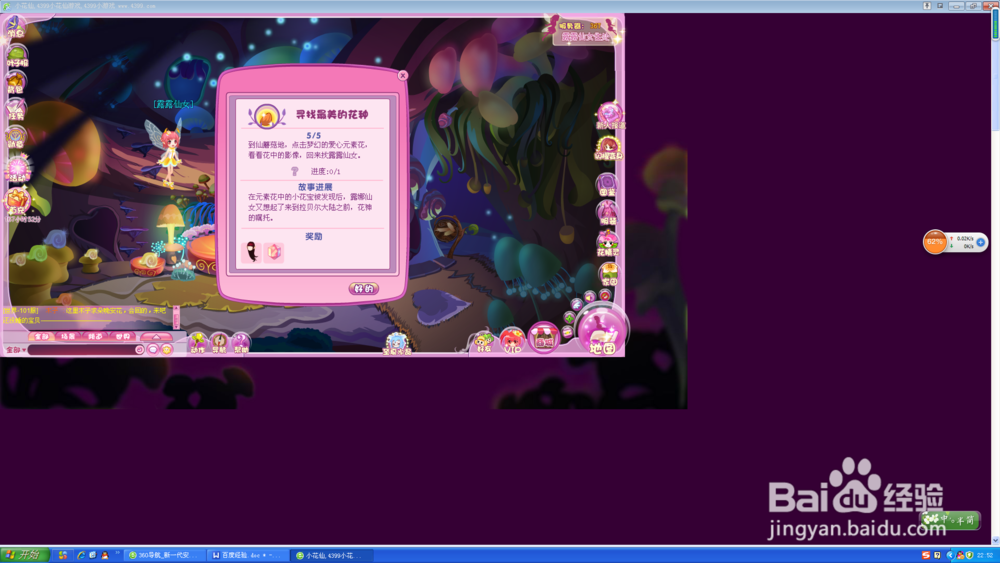Click the 62% orange floating ball
Image resolution: width=1000 pixels, height=563 pixels.
click(935, 242)
